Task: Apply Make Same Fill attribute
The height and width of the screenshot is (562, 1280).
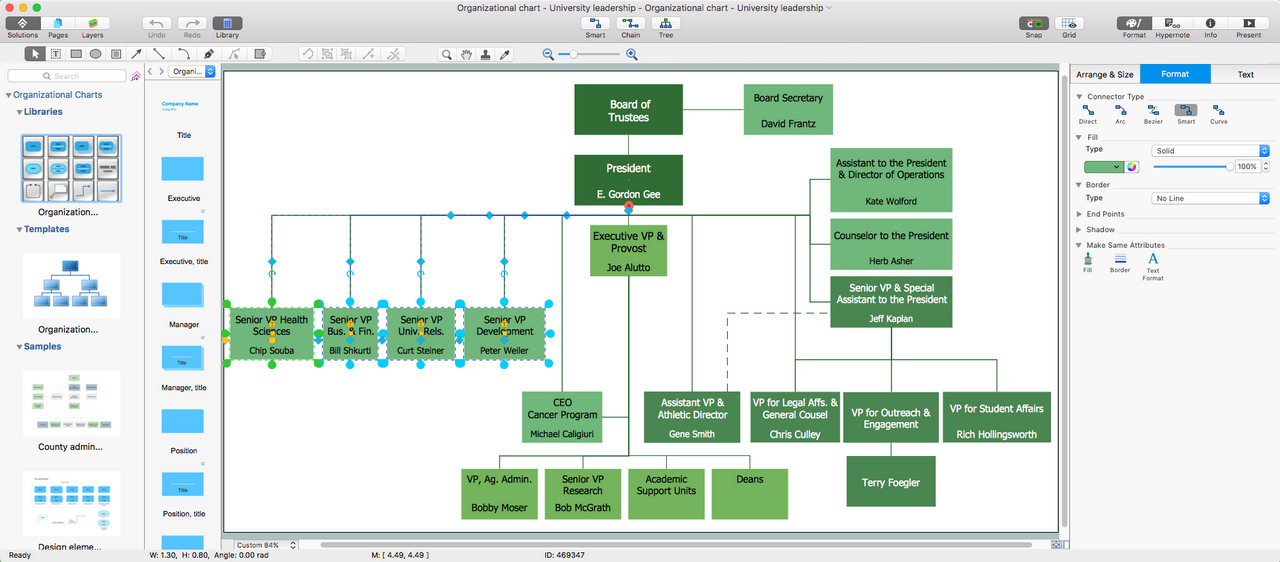Action: click(x=1088, y=262)
